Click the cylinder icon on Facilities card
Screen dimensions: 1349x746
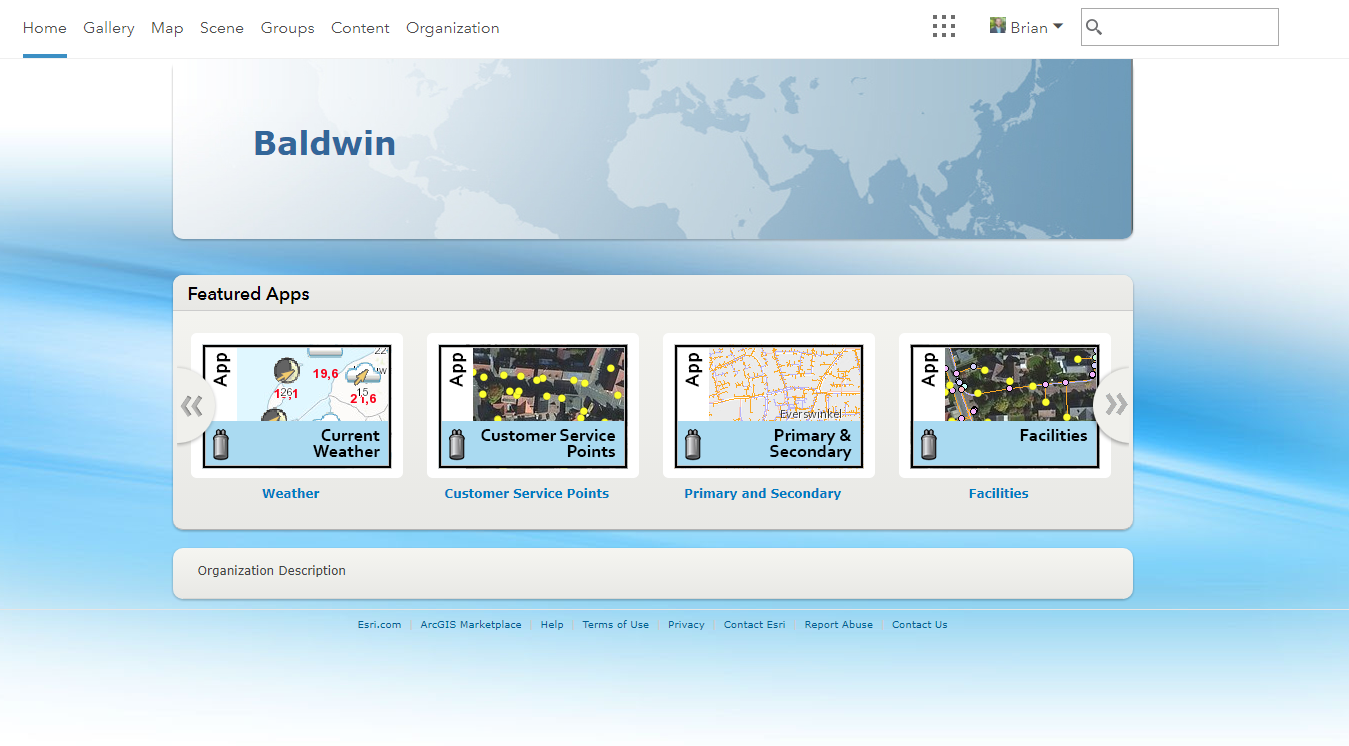point(929,444)
